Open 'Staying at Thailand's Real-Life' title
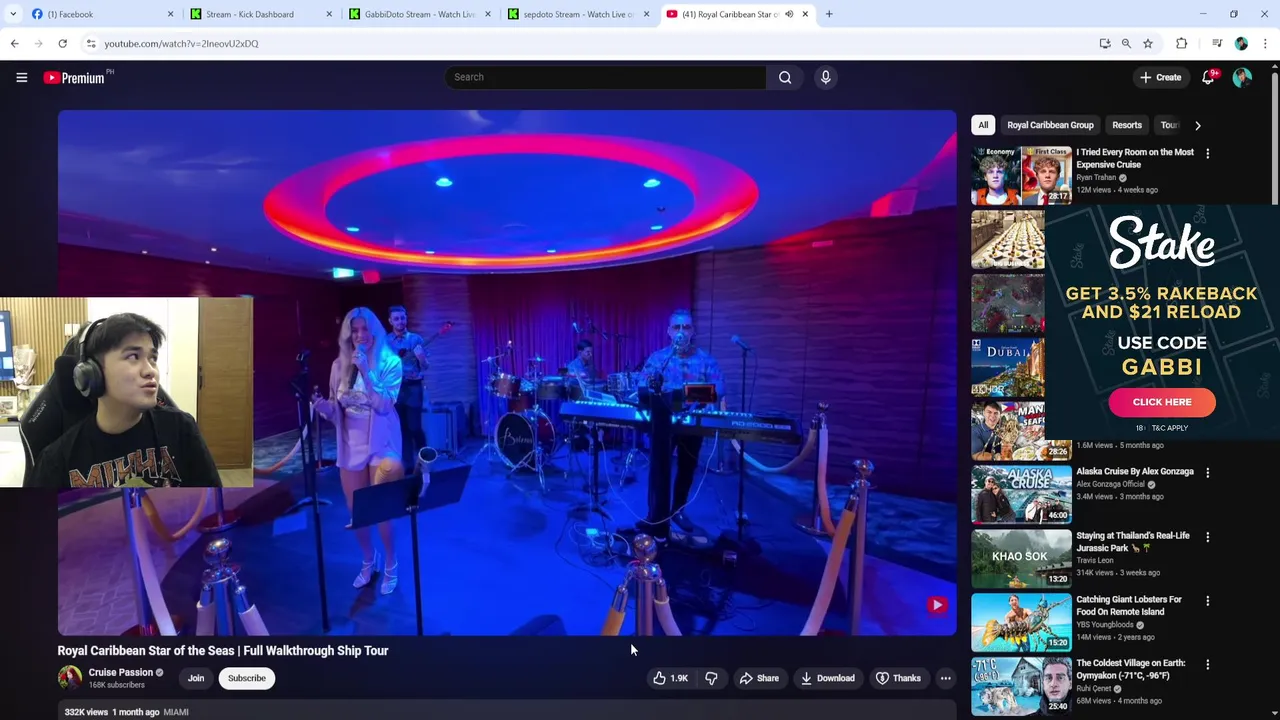1280x720 pixels. [x=1133, y=542]
